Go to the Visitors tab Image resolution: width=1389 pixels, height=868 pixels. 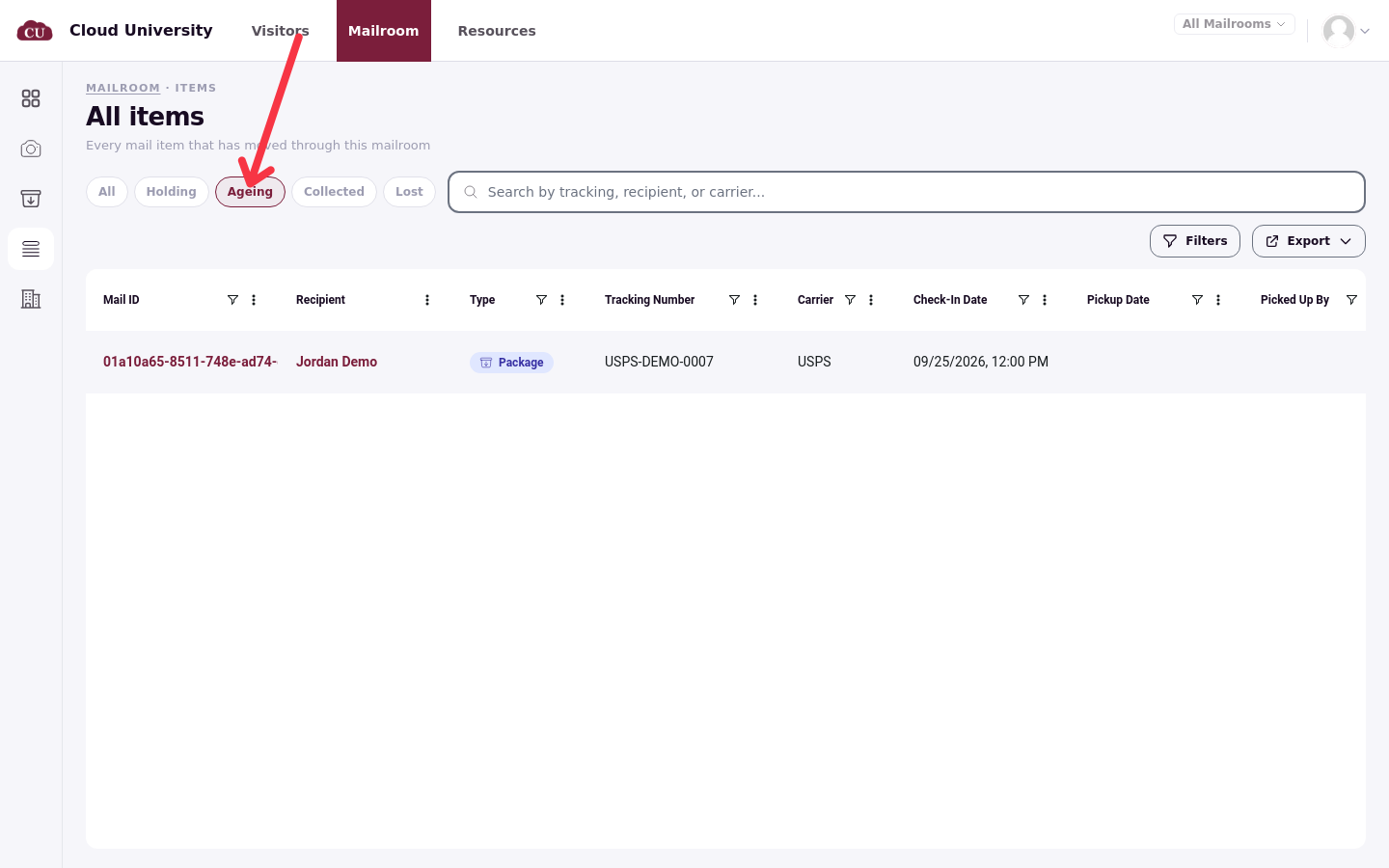point(281,31)
